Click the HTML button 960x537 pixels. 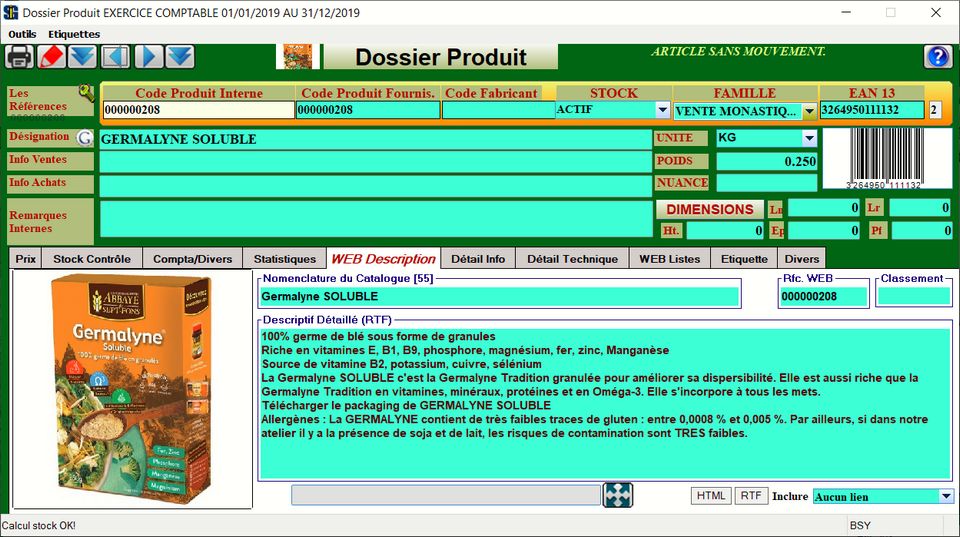(711, 495)
